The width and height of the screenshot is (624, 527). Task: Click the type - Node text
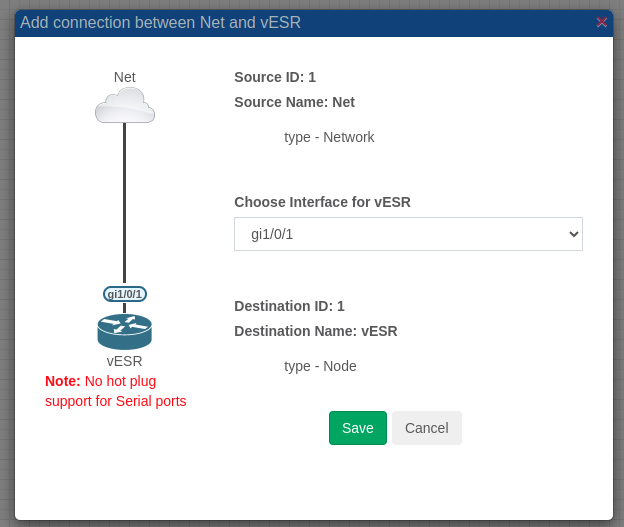[320, 366]
